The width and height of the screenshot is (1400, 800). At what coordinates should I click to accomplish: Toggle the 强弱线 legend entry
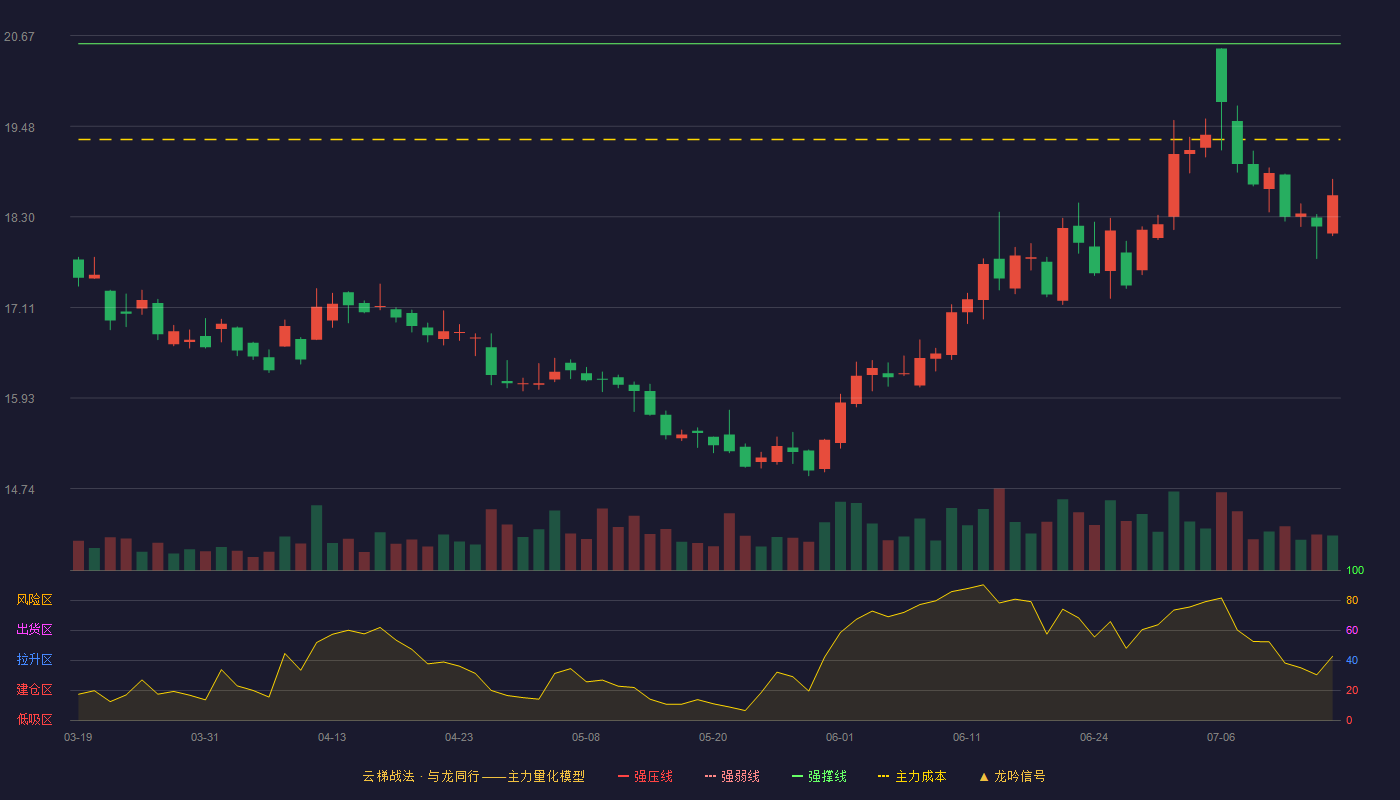732,776
